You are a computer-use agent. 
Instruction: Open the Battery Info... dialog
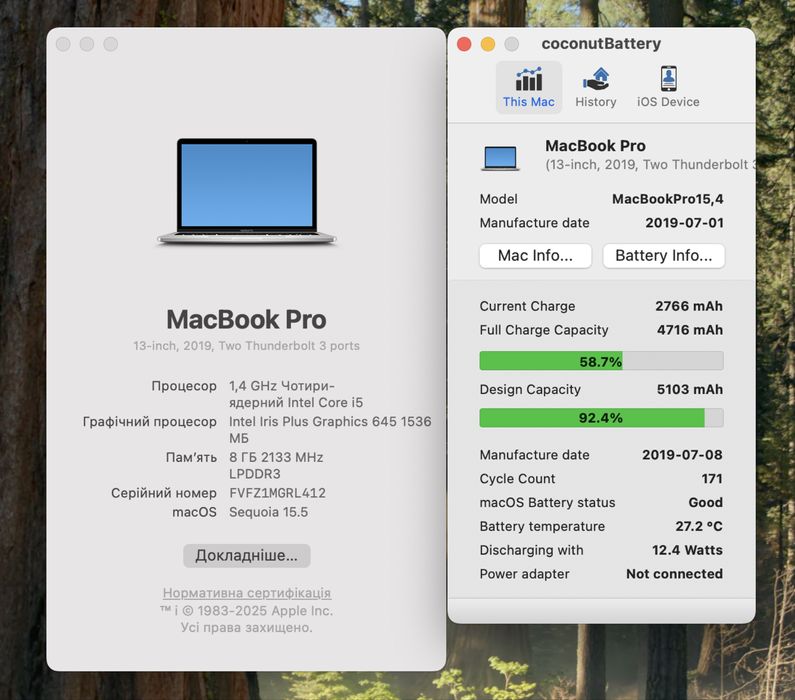(664, 255)
